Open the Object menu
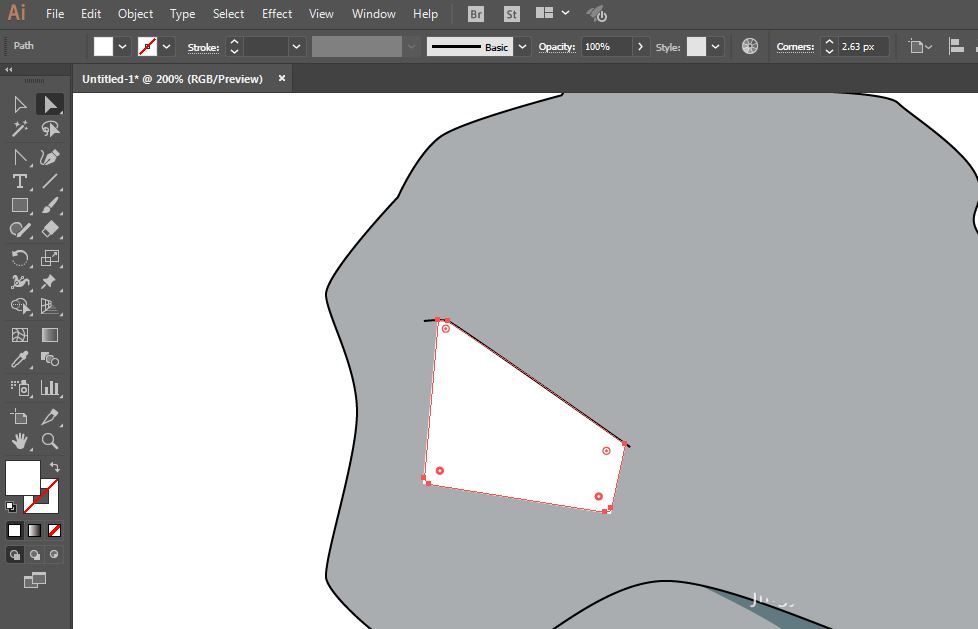Screen dimensions: 978x629 coord(135,14)
